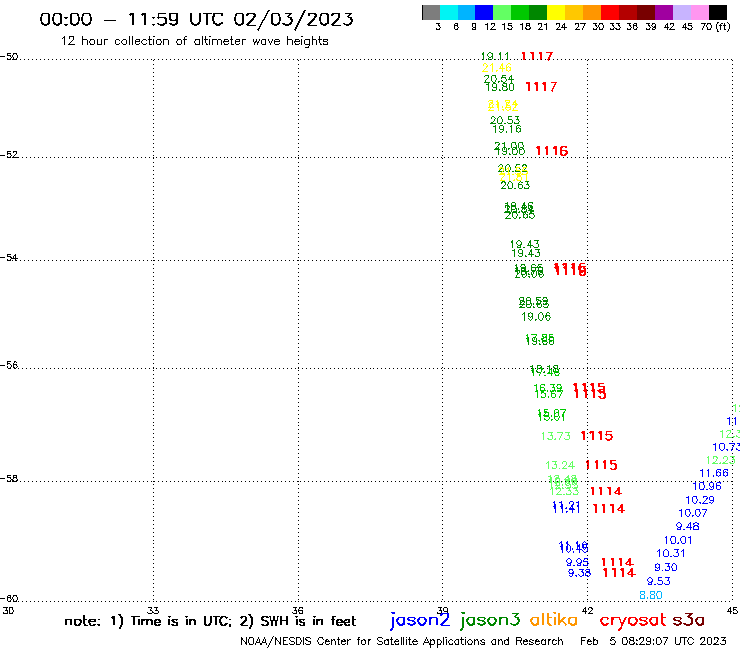
Task: Click the '12 hour collection of altimeter wave heights' subtitle
Action: (194, 41)
